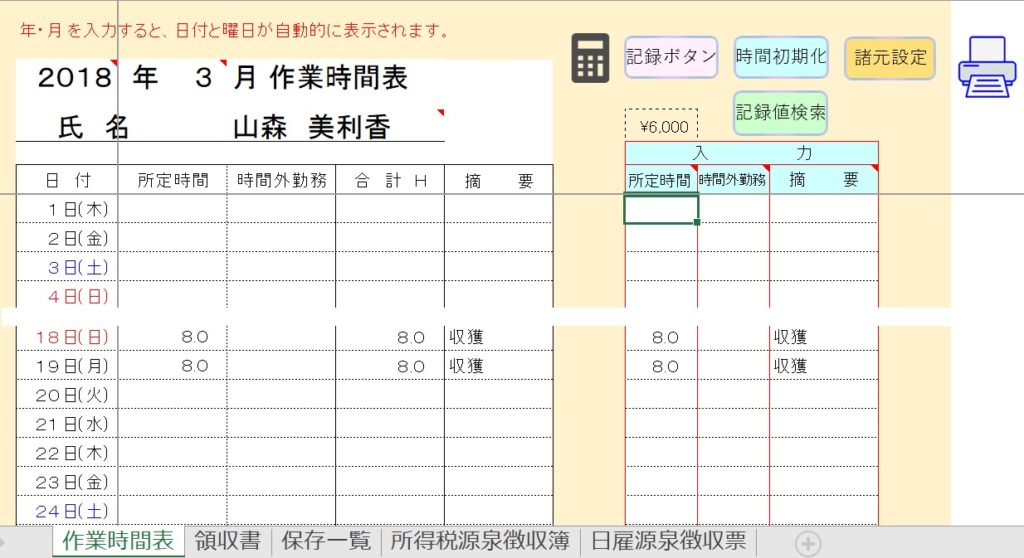Viewport: 1024px width, 558px height.
Task: Select the 18日(日) date cell
Action: pyautogui.click(x=67, y=337)
